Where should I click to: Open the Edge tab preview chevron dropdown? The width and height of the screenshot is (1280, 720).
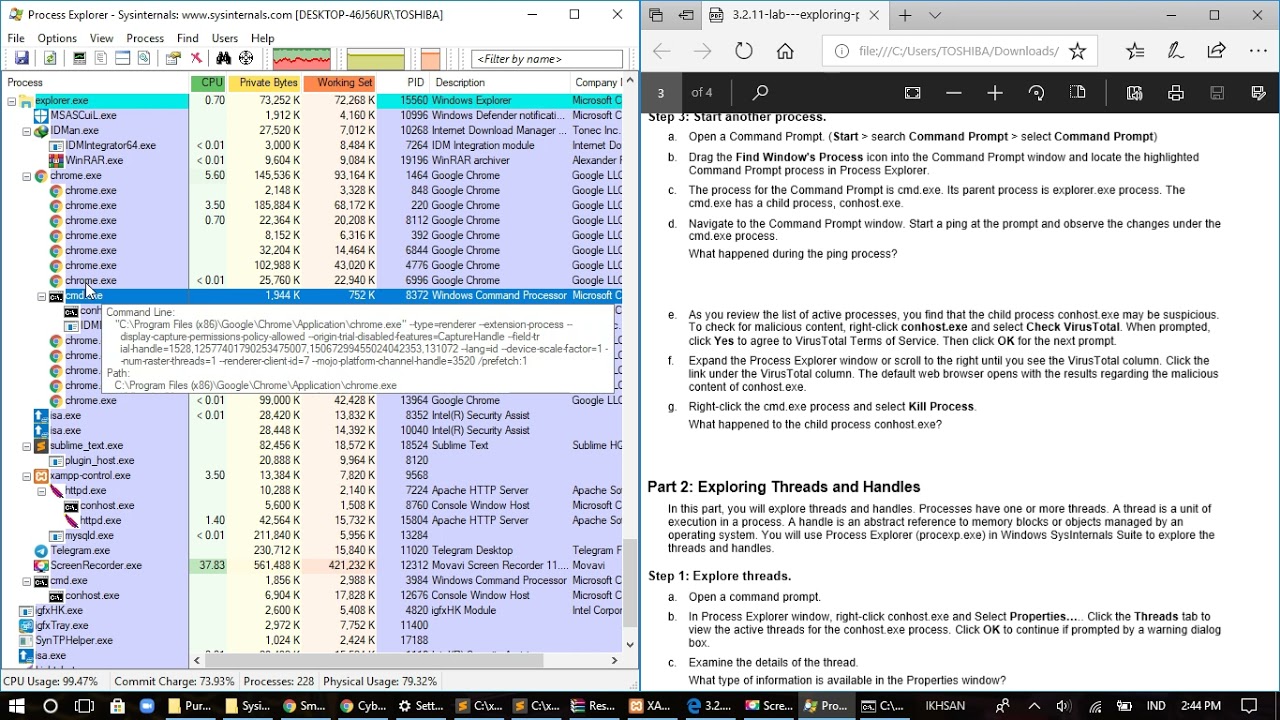(935, 15)
